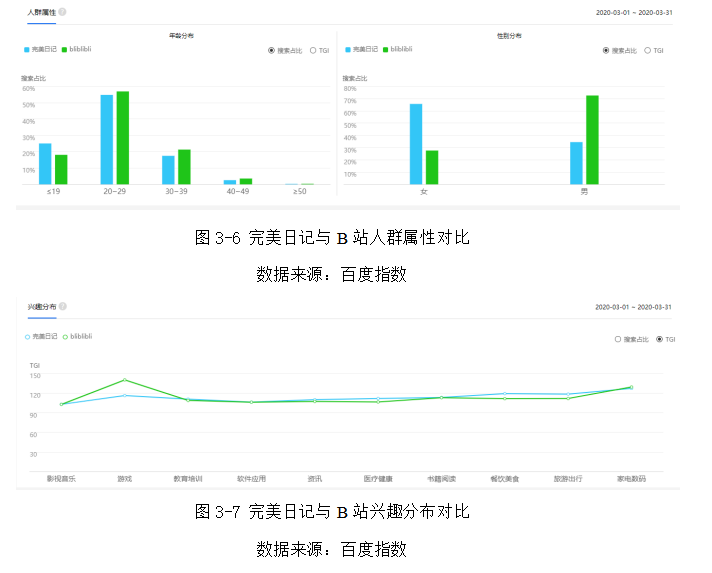
Task: Click the 资讯 axis label
Action: (x=315, y=479)
